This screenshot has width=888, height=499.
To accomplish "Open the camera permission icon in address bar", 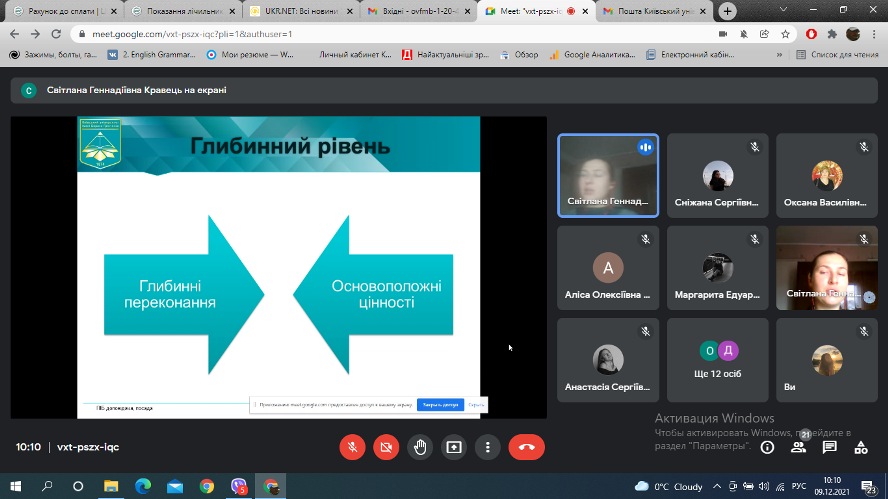I will 723,34.
